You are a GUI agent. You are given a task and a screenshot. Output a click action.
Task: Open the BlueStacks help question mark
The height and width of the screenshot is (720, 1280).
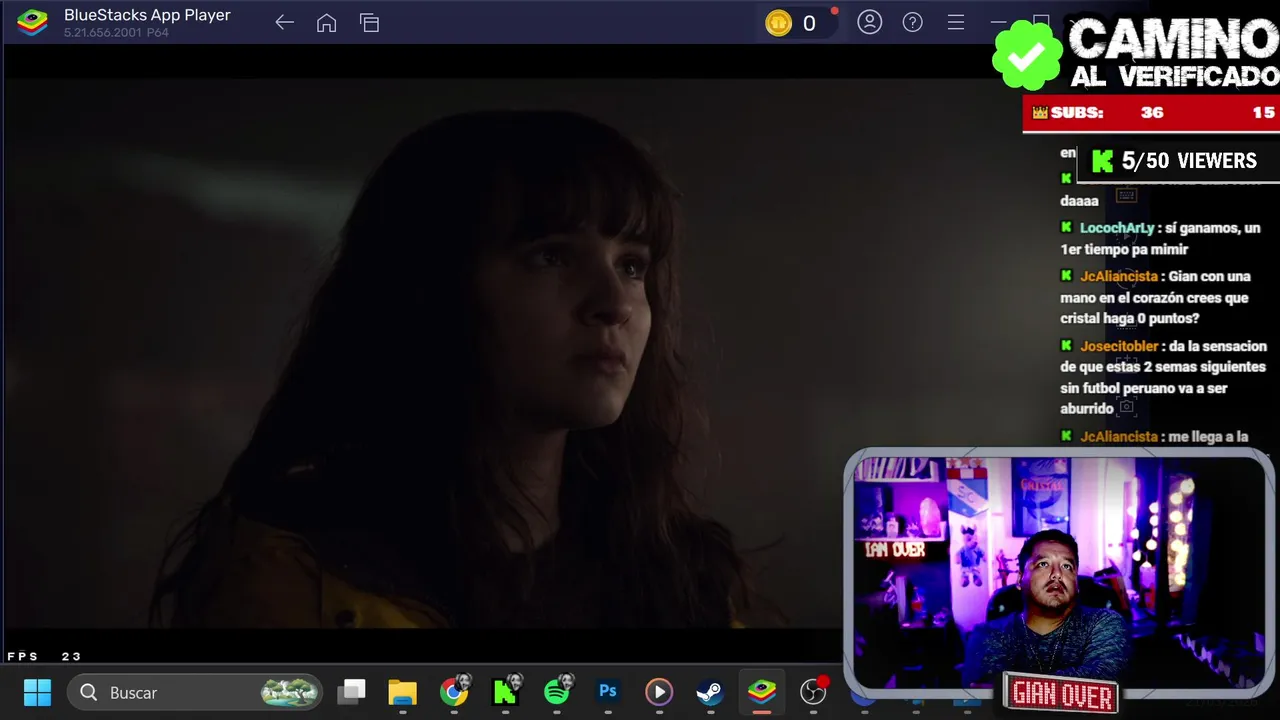tap(913, 22)
